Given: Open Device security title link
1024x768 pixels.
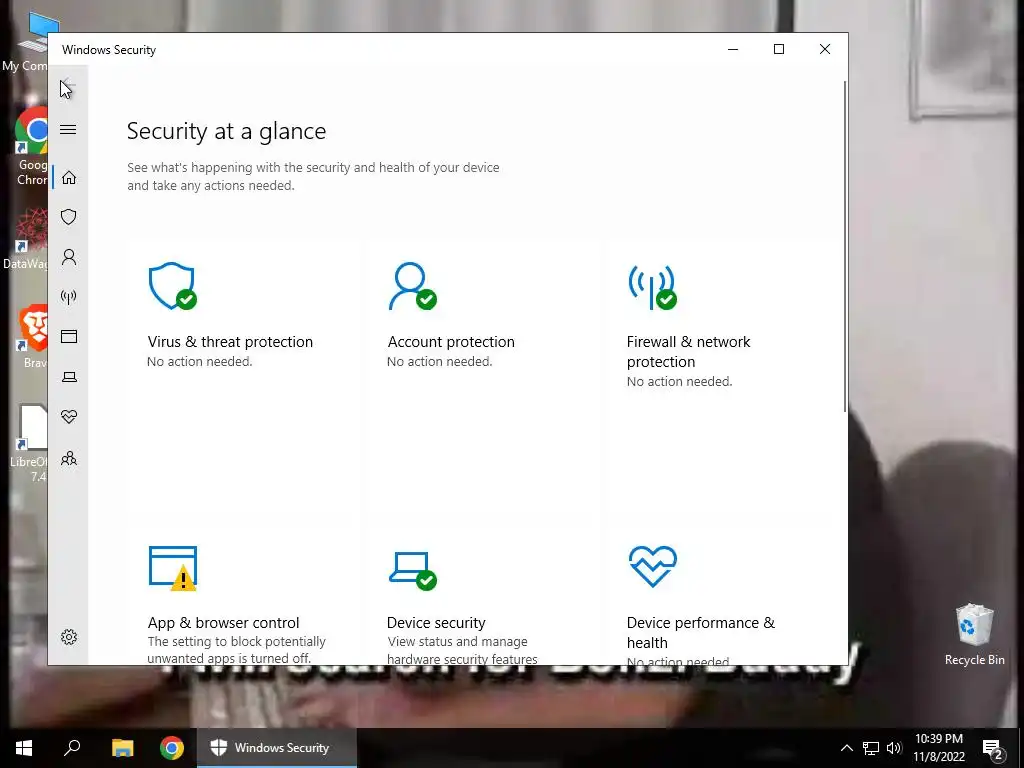Looking at the screenshot, I should [436, 622].
